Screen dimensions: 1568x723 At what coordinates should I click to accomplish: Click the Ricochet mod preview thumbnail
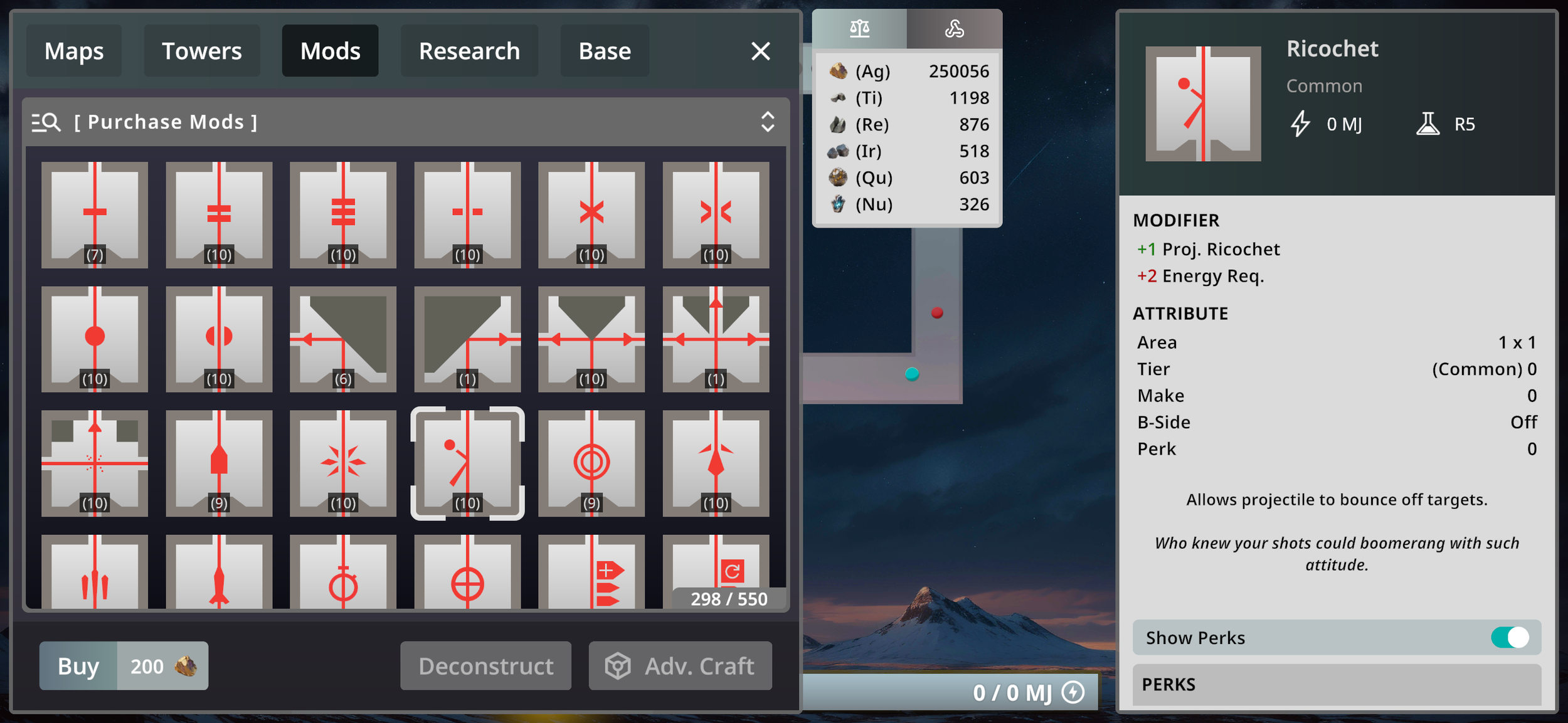[x=1202, y=103]
